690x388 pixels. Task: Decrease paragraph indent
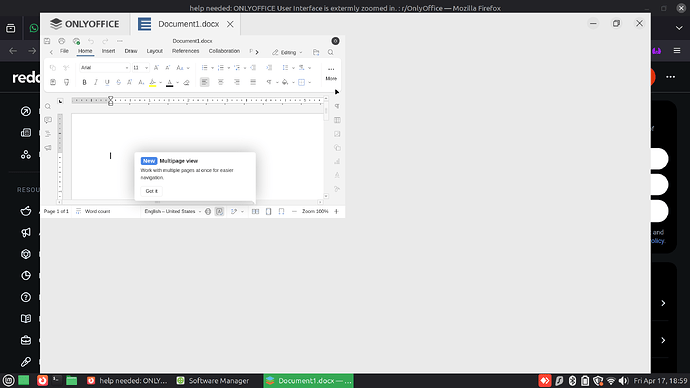pyautogui.click(x=253, y=68)
